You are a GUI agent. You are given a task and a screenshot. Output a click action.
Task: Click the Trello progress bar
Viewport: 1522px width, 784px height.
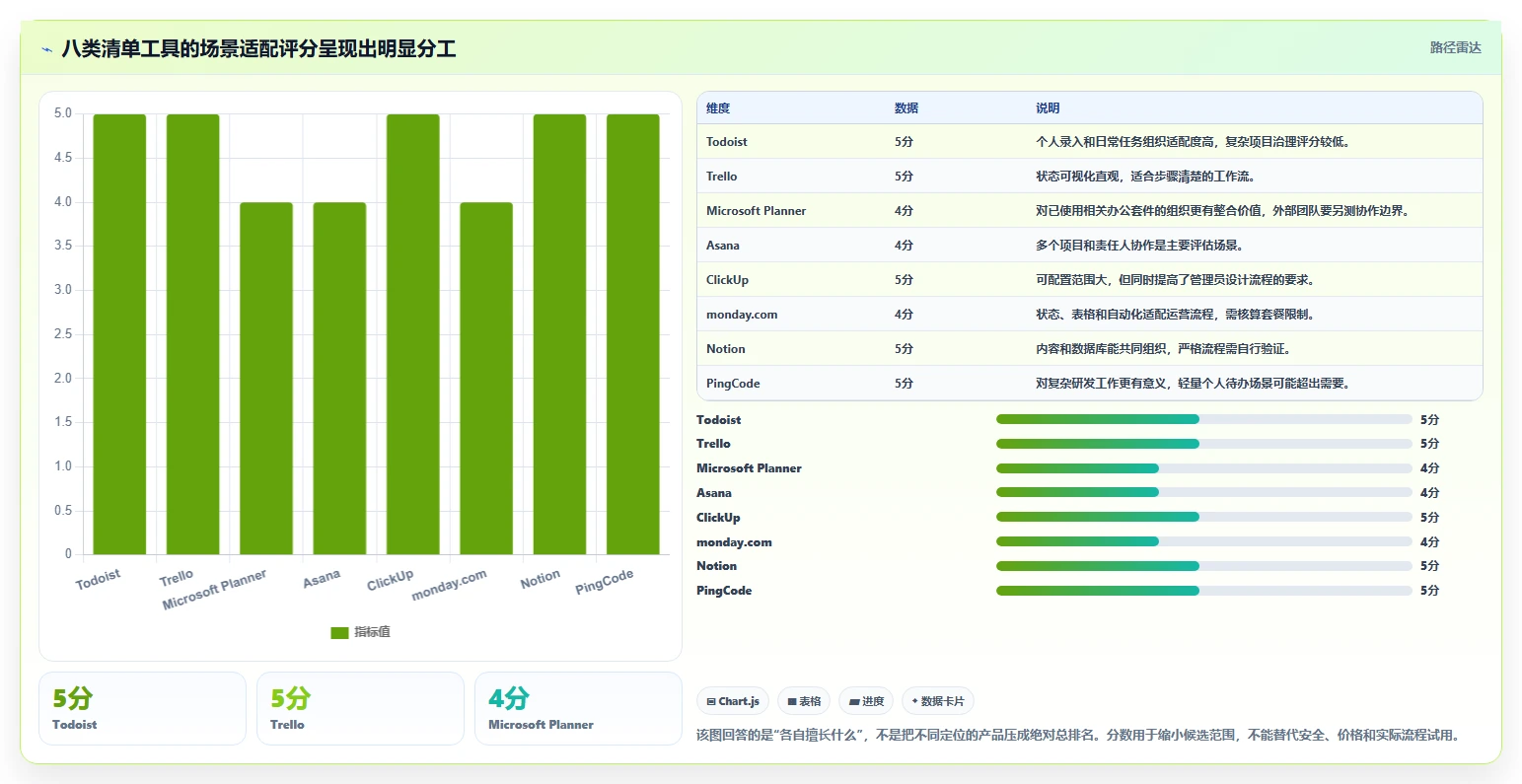(1204, 444)
